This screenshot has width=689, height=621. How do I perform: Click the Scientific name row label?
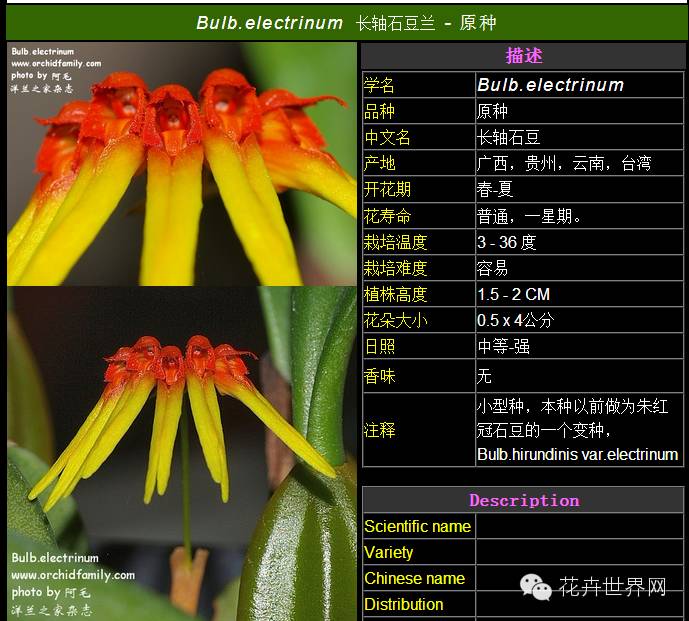[417, 526]
